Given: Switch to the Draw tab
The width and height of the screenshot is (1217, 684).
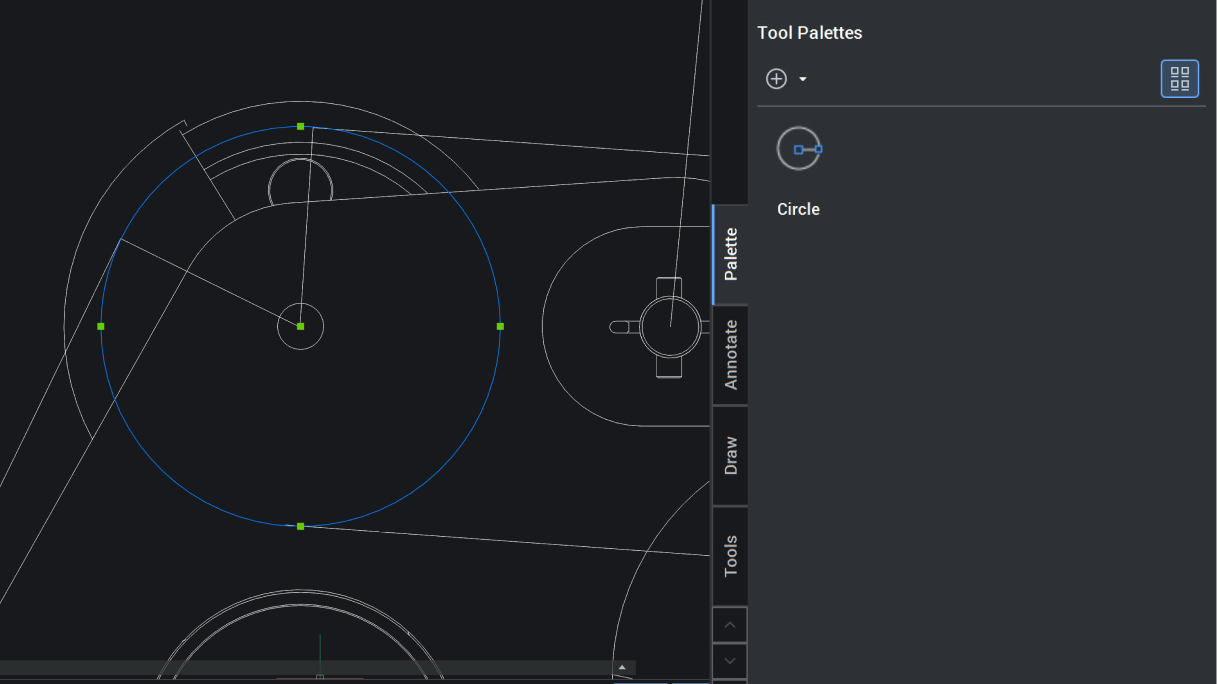Looking at the screenshot, I should 730,456.
